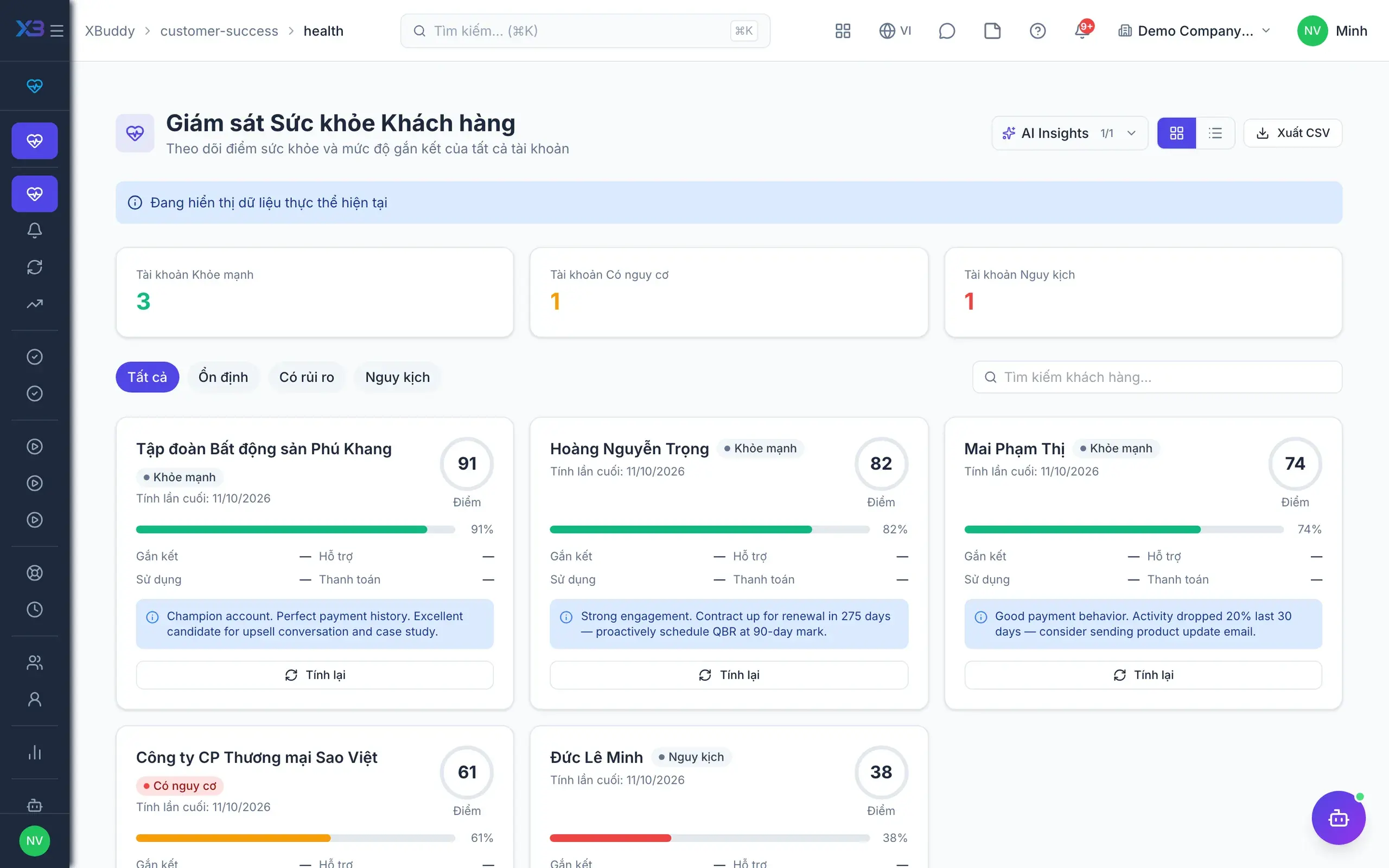The height and width of the screenshot is (868, 1389).
Task: Select the Ổn định filter tab
Action: click(224, 377)
